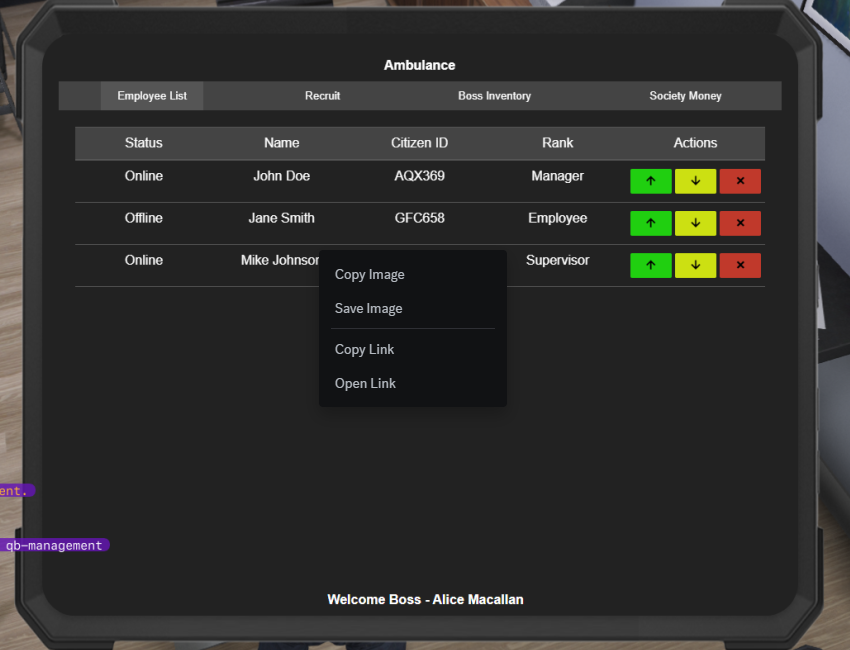Choose Open Link from context menu
850x650 pixels.
coord(366,384)
